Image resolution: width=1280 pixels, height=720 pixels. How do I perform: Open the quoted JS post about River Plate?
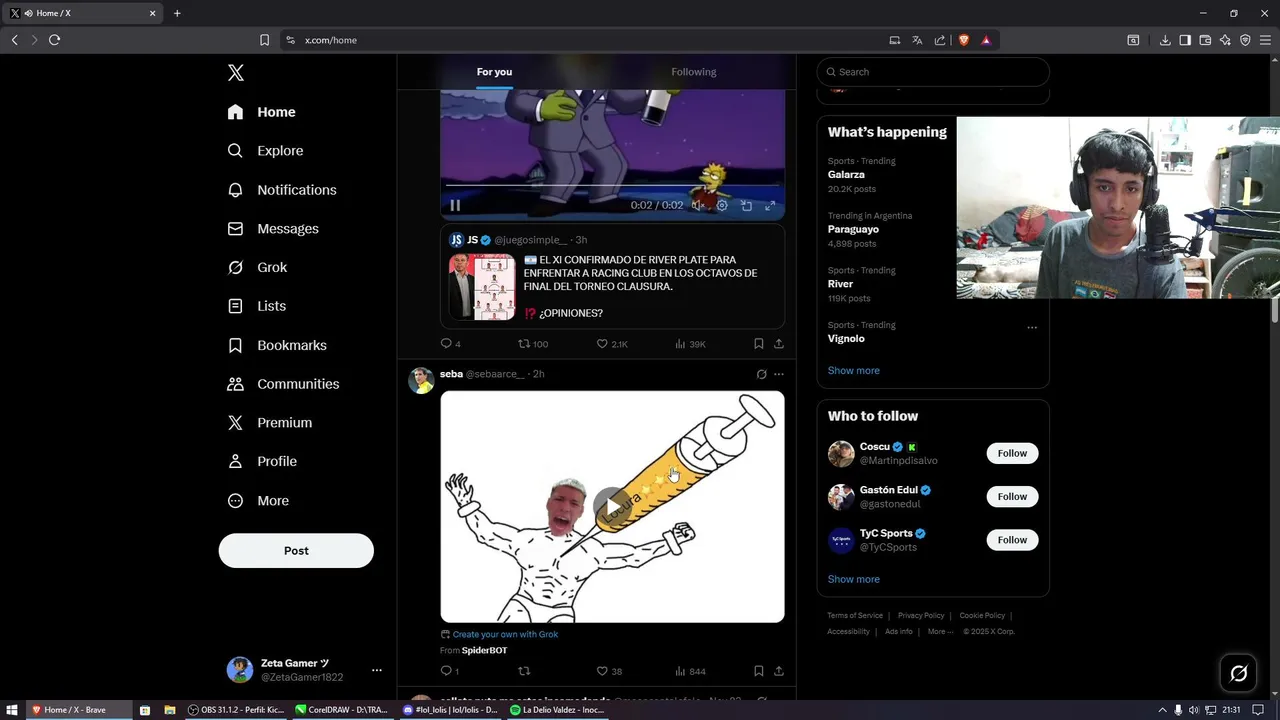[612, 277]
